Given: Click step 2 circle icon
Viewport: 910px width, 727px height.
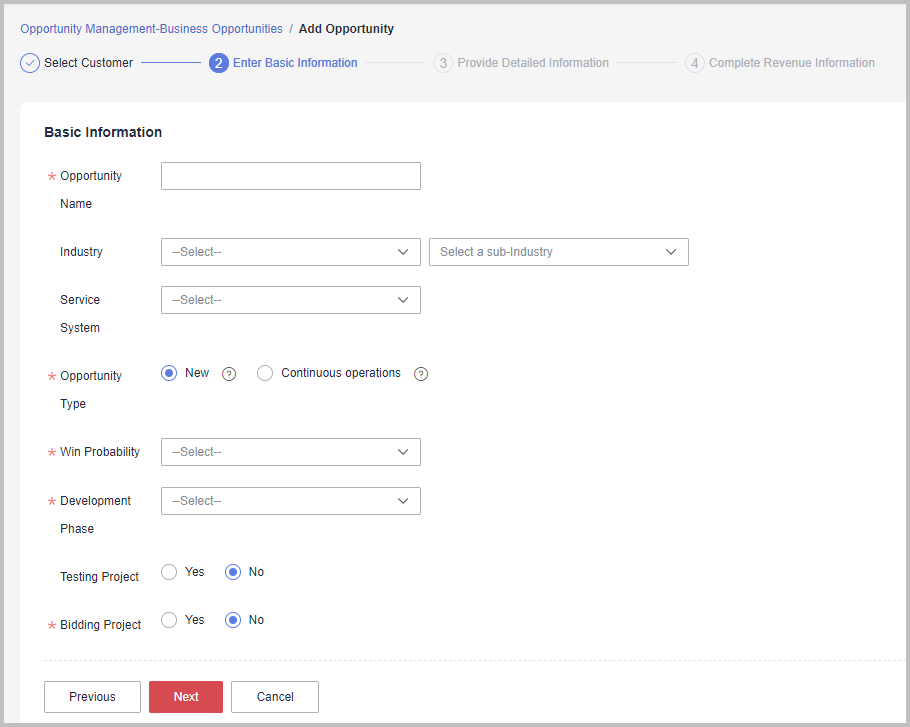Looking at the screenshot, I should (x=219, y=63).
